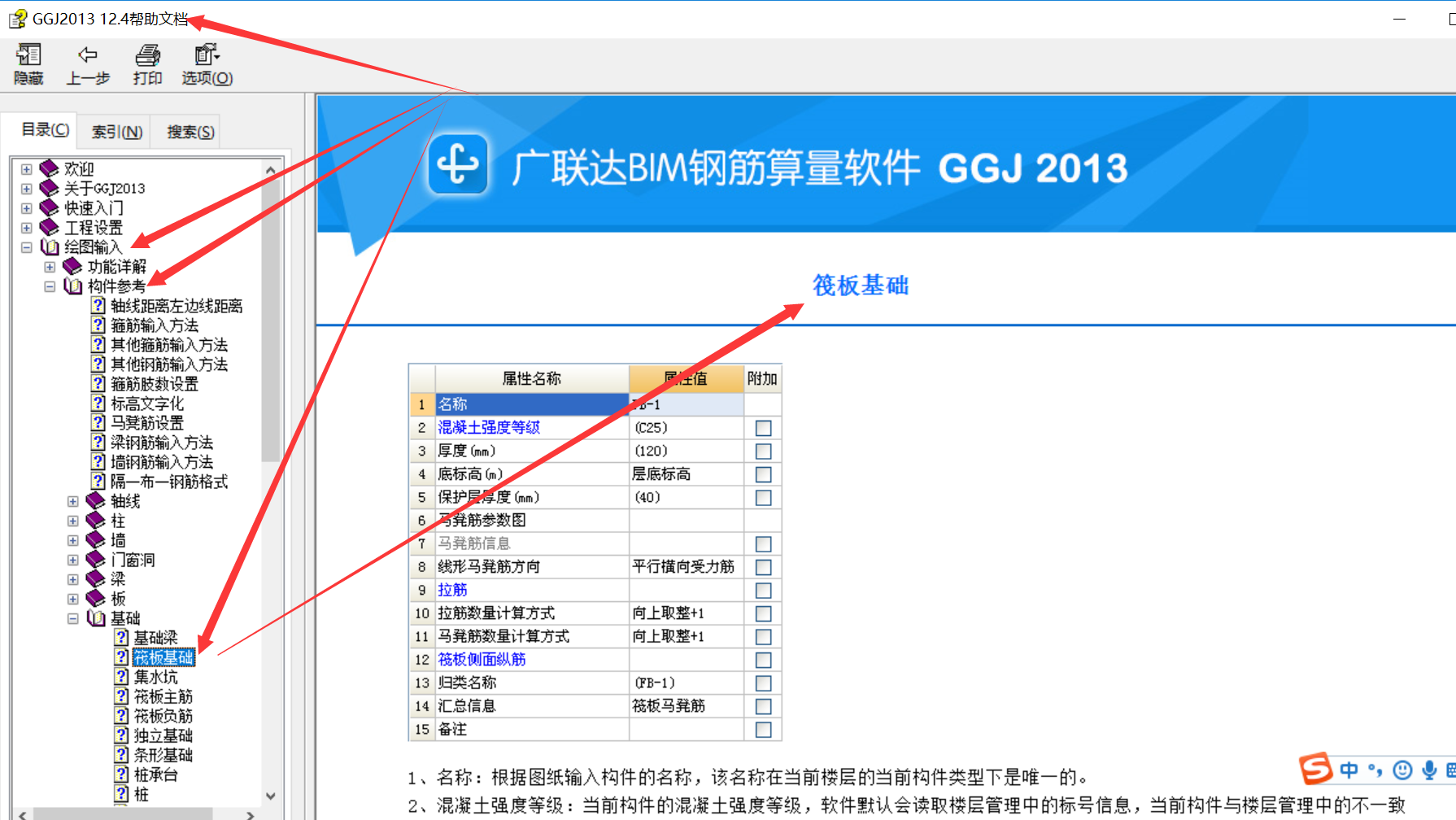
Task: Expand the 功能详解 tree node
Action: point(50,267)
